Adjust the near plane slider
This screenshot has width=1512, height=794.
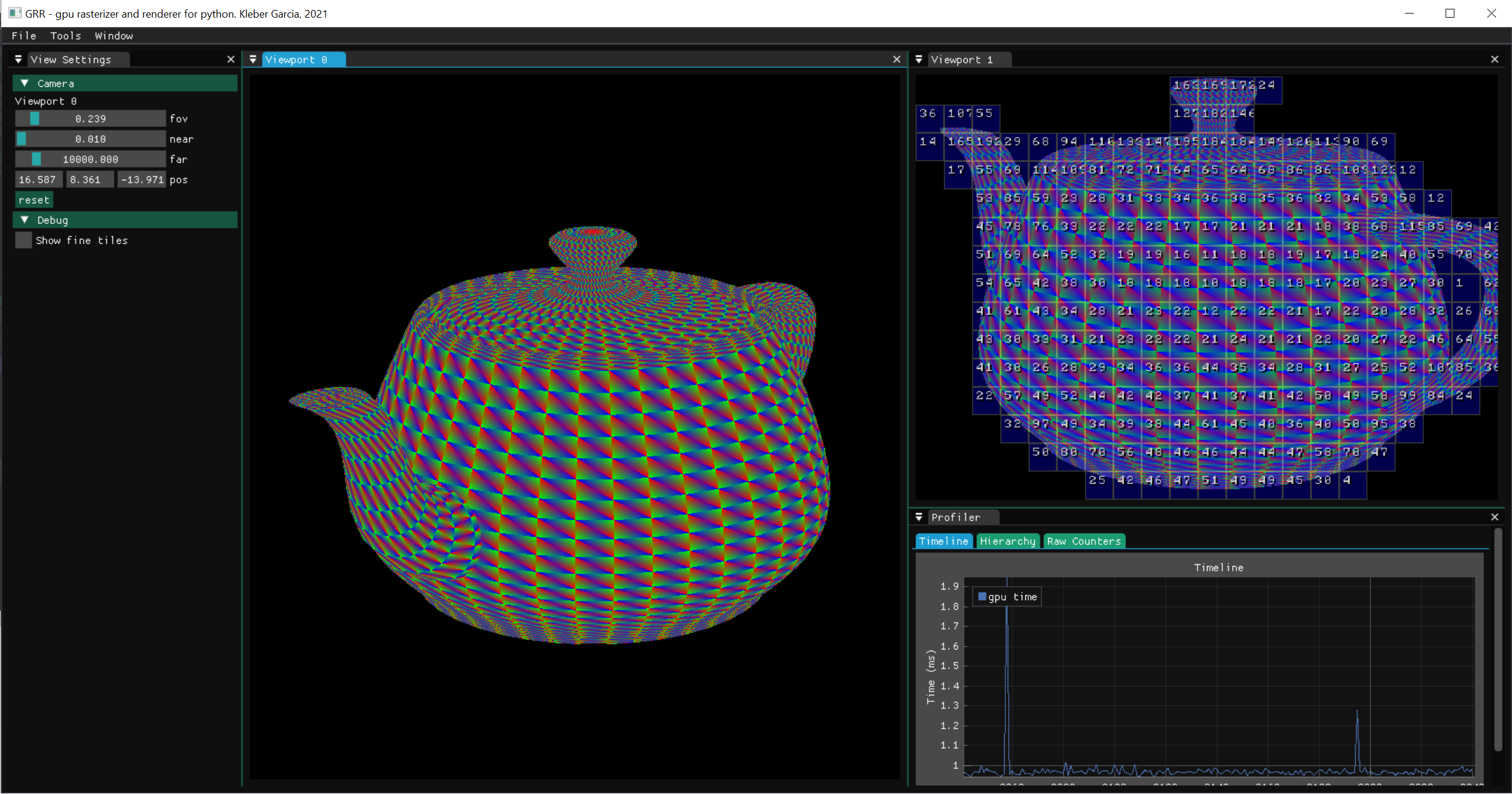click(x=91, y=139)
